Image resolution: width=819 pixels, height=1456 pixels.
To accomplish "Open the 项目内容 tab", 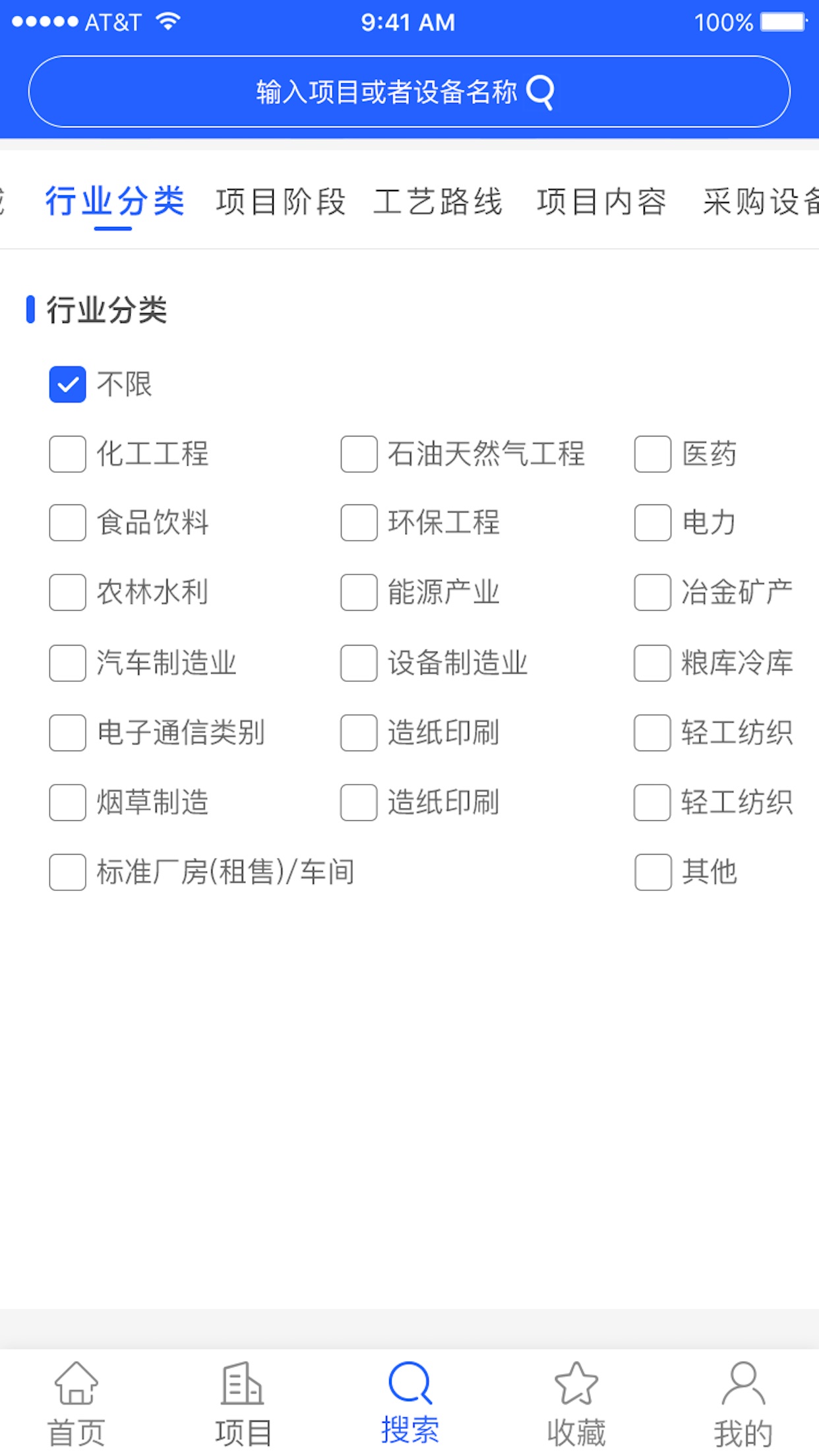I will (601, 202).
